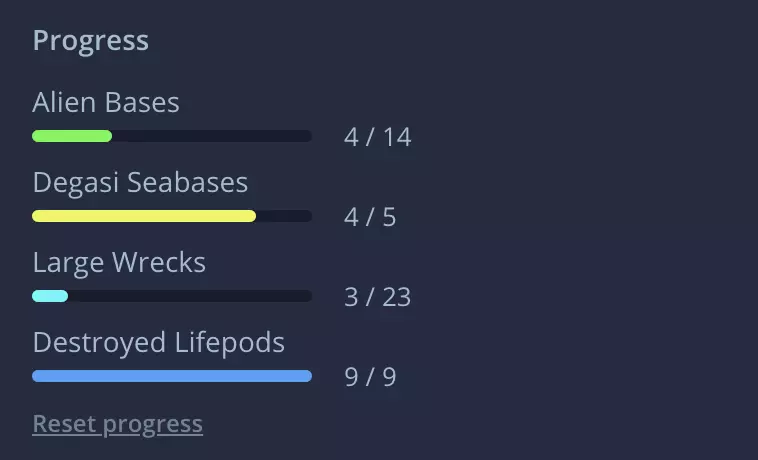758x460 pixels.
Task: Select the Degasi Seabases label
Action: [140, 182]
